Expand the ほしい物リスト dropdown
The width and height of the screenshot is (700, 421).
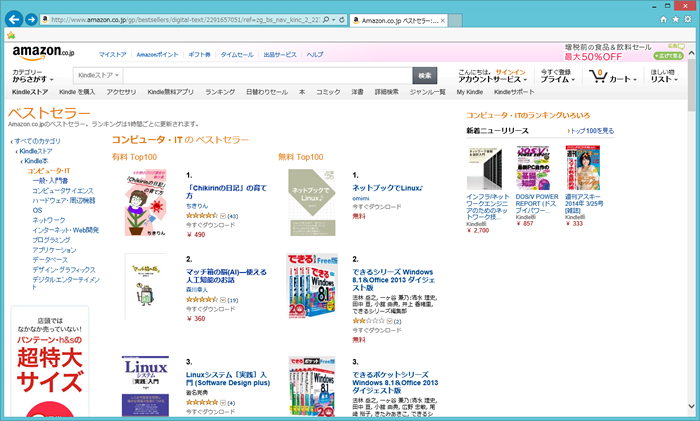click(x=664, y=75)
